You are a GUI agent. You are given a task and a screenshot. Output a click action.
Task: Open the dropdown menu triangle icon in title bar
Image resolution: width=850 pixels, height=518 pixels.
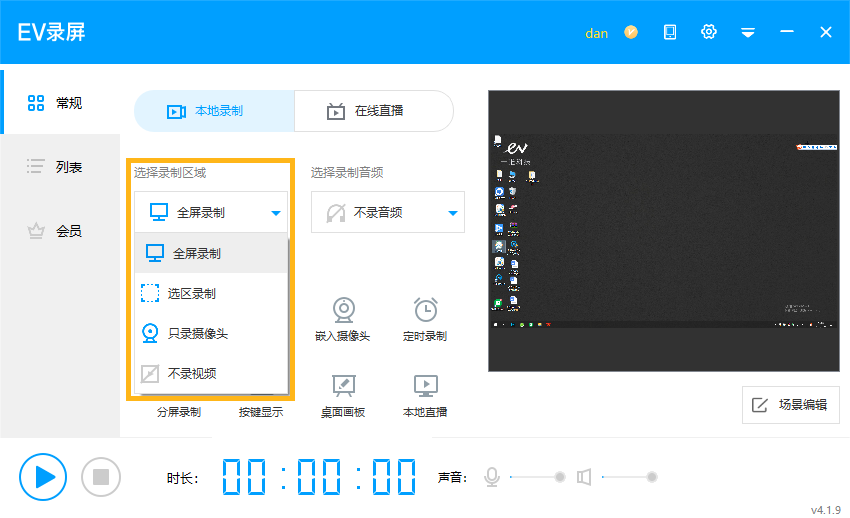click(x=748, y=33)
